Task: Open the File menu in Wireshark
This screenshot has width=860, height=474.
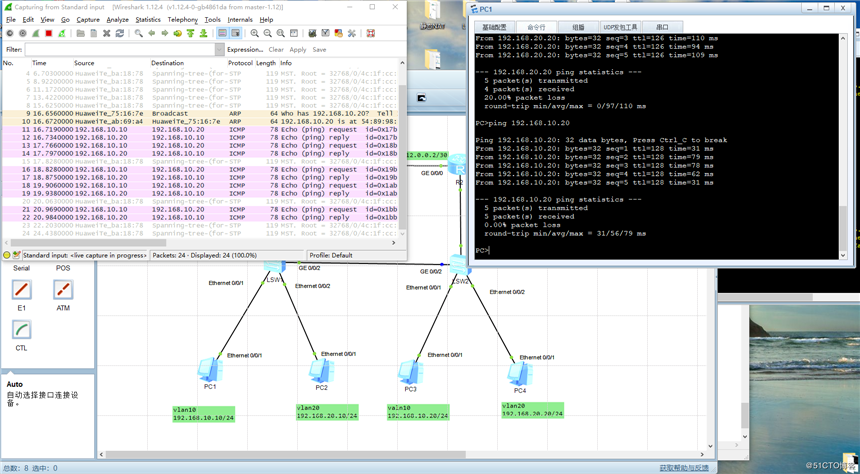Action: 11,20
